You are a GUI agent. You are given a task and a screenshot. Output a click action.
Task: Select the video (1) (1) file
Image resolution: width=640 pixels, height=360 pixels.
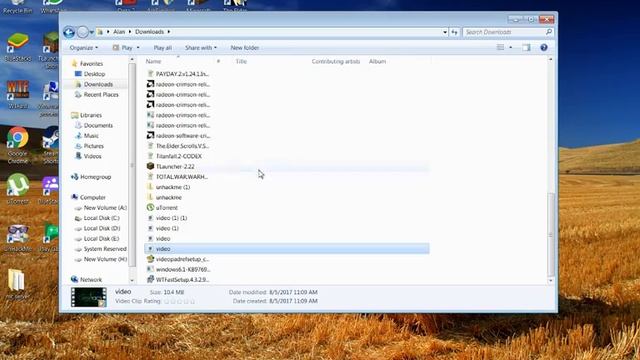point(171,218)
